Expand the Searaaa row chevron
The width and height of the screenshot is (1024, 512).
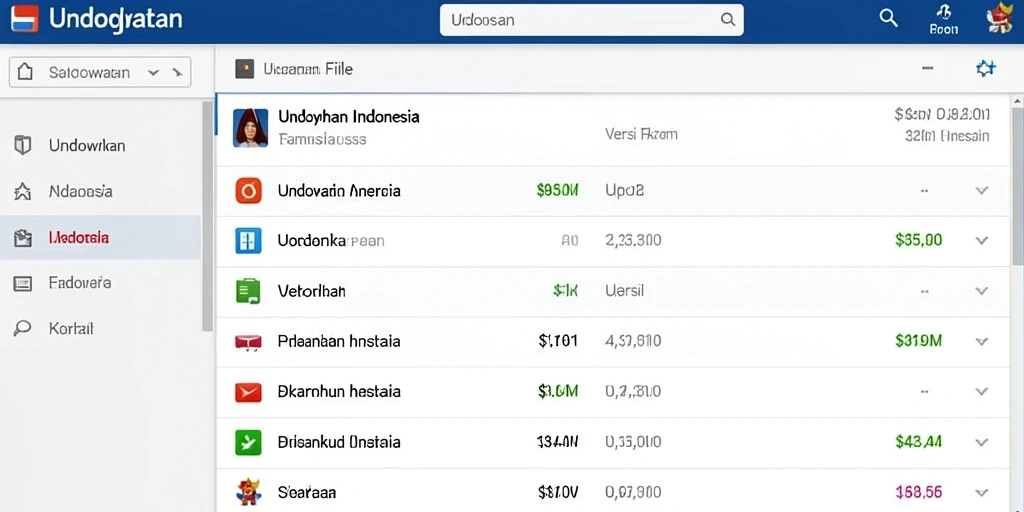pos(982,492)
